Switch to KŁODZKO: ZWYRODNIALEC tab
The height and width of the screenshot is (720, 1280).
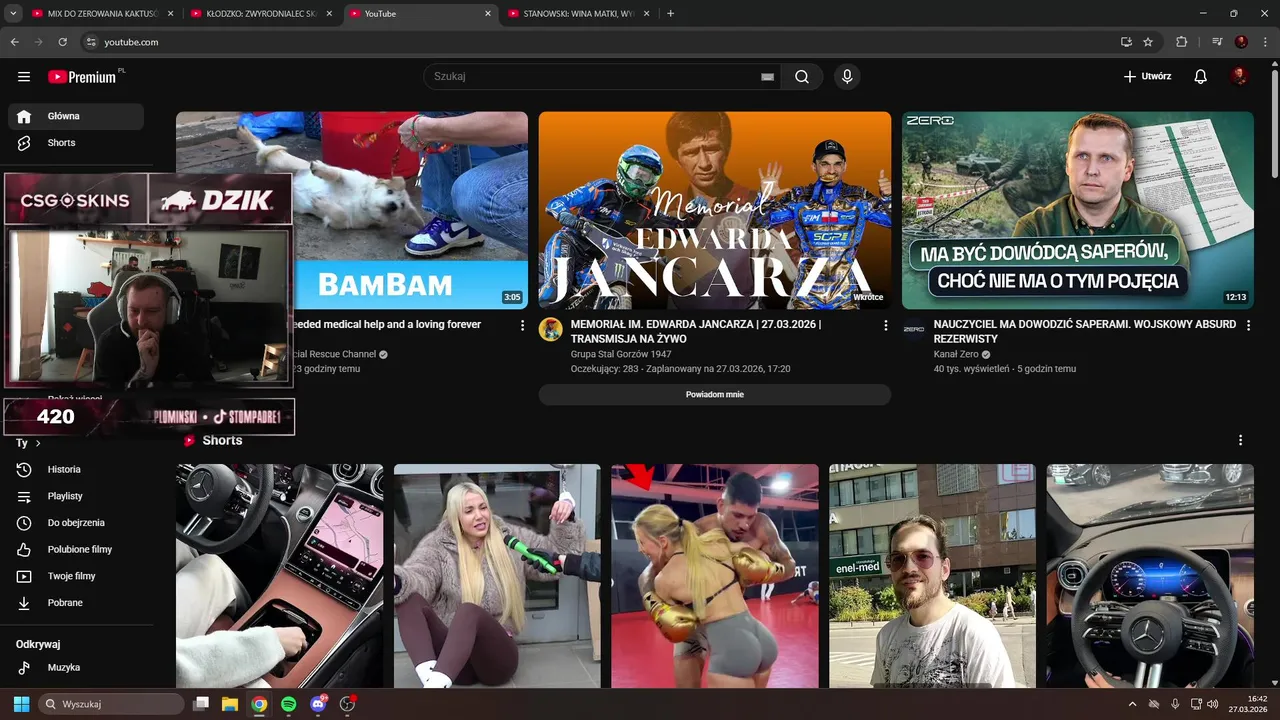click(x=262, y=14)
